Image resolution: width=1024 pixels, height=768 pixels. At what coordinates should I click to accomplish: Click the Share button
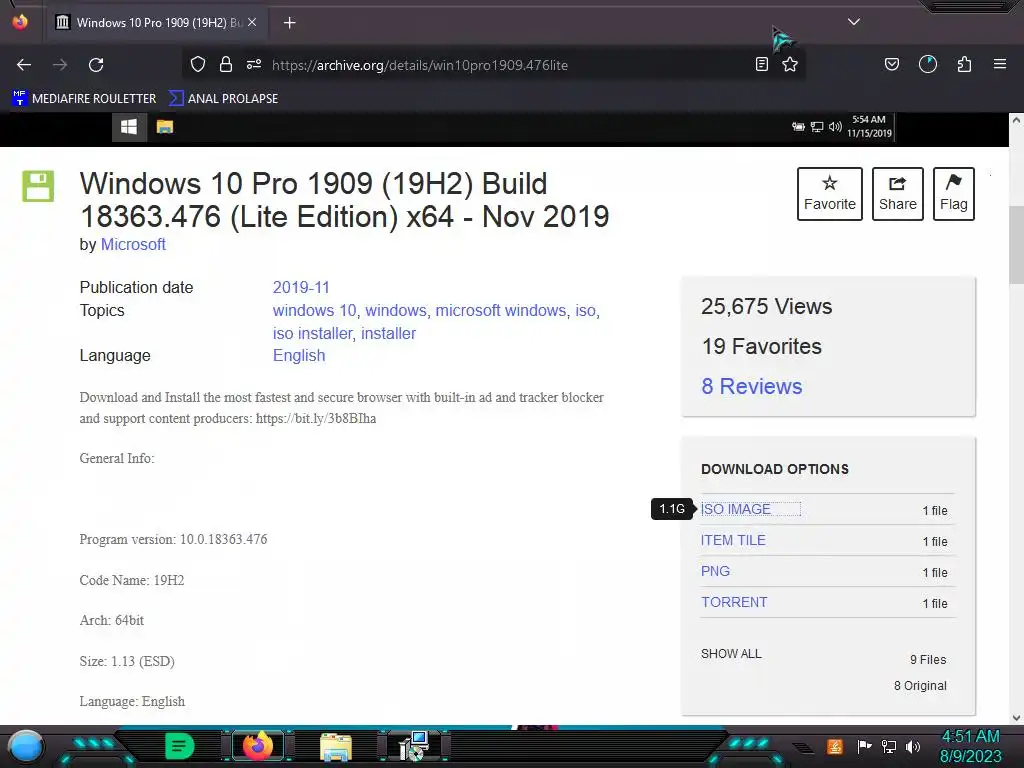click(x=897, y=194)
